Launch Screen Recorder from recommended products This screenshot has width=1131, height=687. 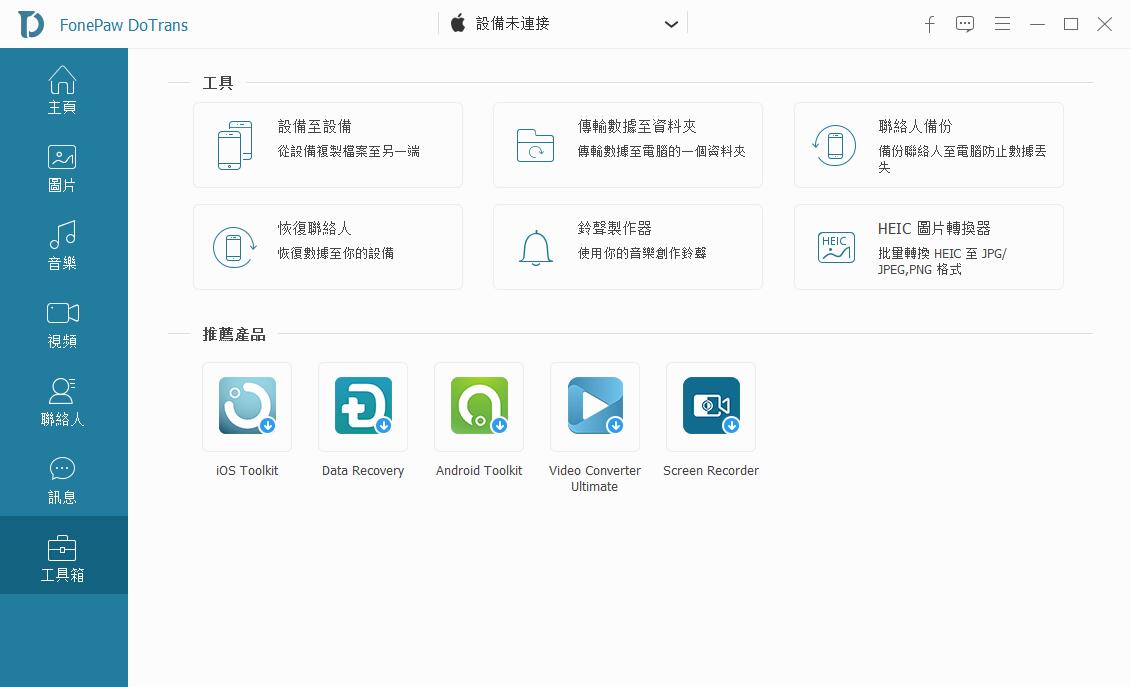(711, 407)
